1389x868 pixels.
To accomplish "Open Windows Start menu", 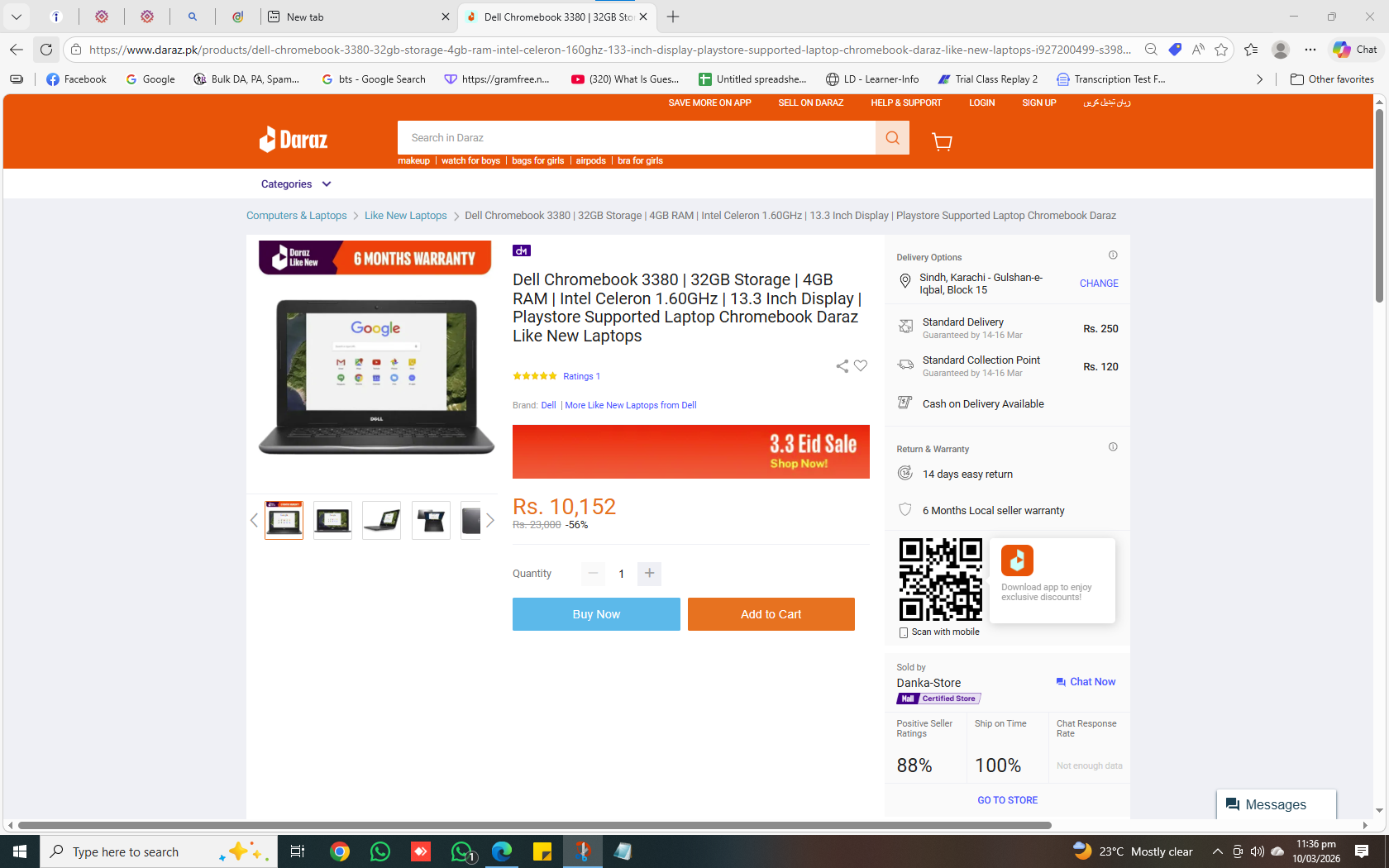I will 20,851.
